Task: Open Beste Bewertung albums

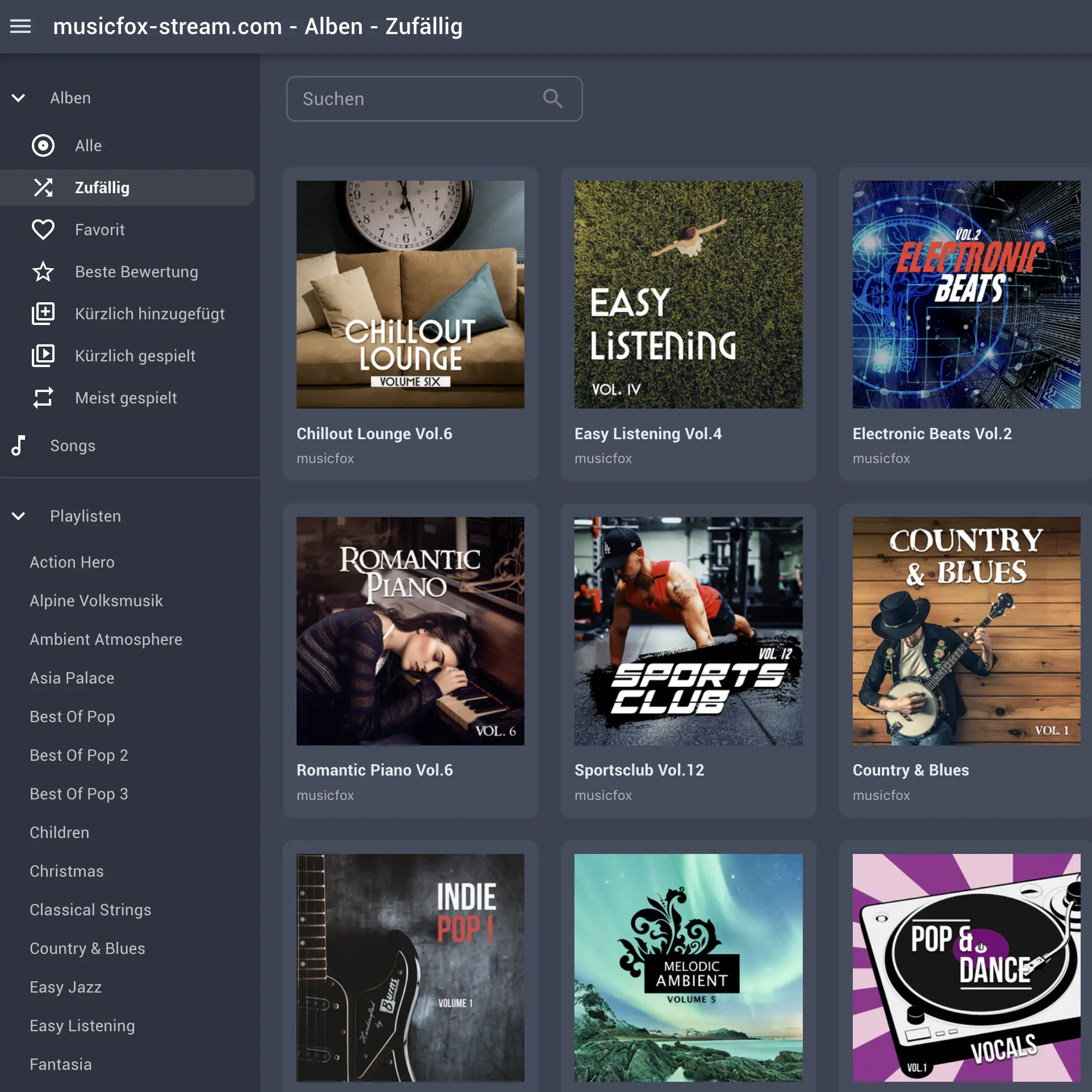Action: (x=127, y=272)
